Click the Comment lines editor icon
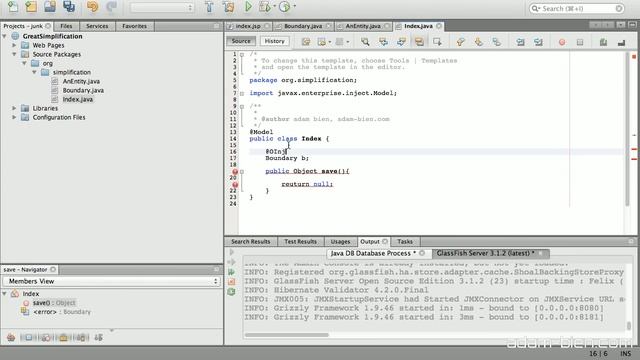 [x=603, y=42]
